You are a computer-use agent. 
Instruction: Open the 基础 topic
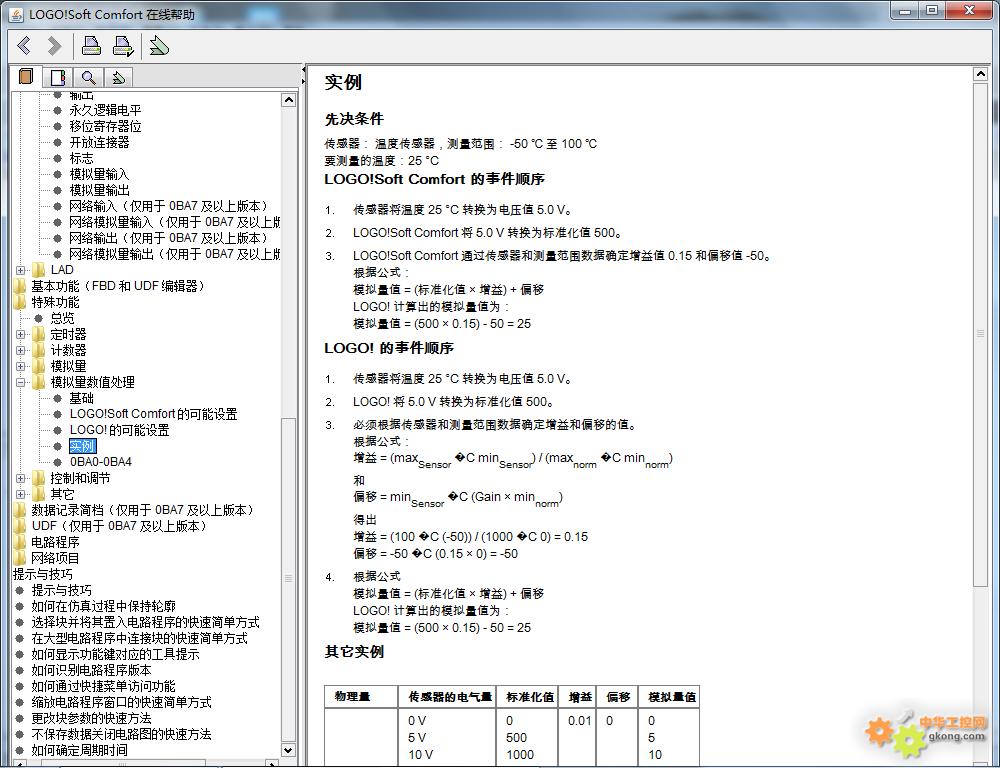point(82,398)
